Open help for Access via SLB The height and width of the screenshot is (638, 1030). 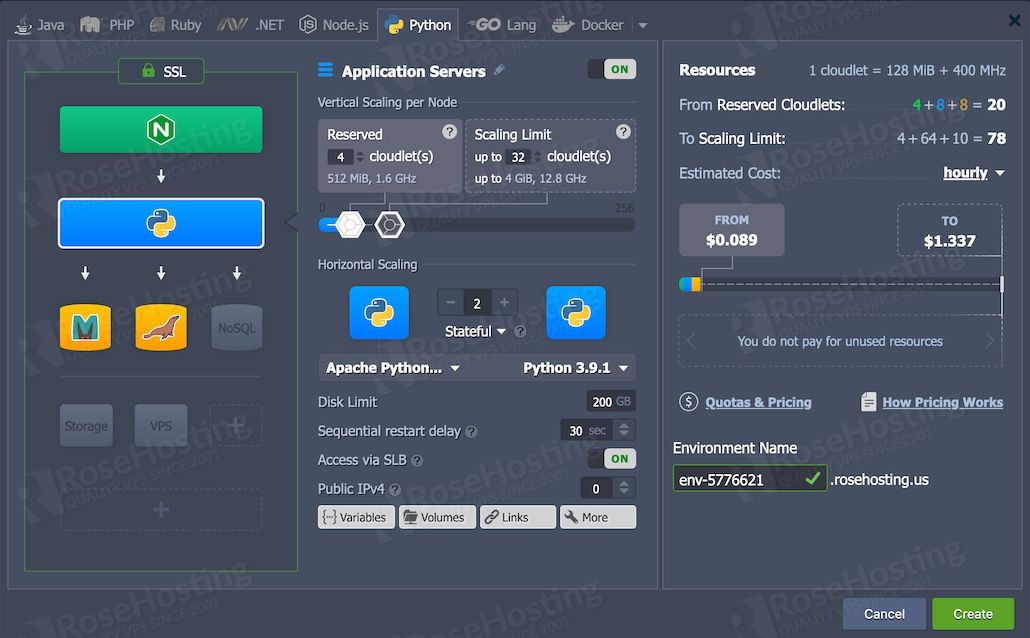[417, 461]
